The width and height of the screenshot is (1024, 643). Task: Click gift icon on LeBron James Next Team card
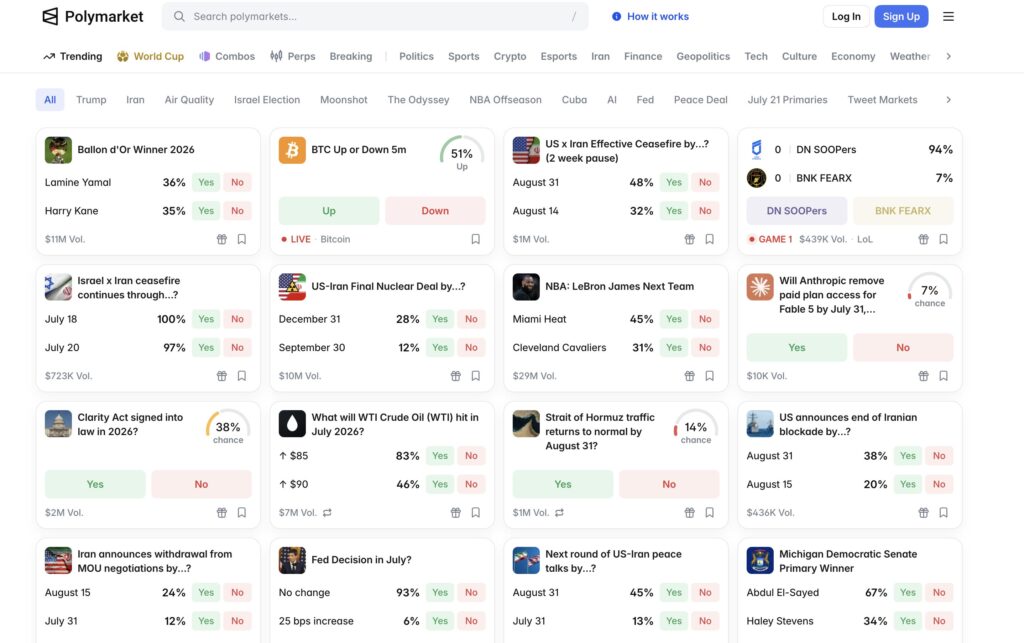(x=690, y=376)
